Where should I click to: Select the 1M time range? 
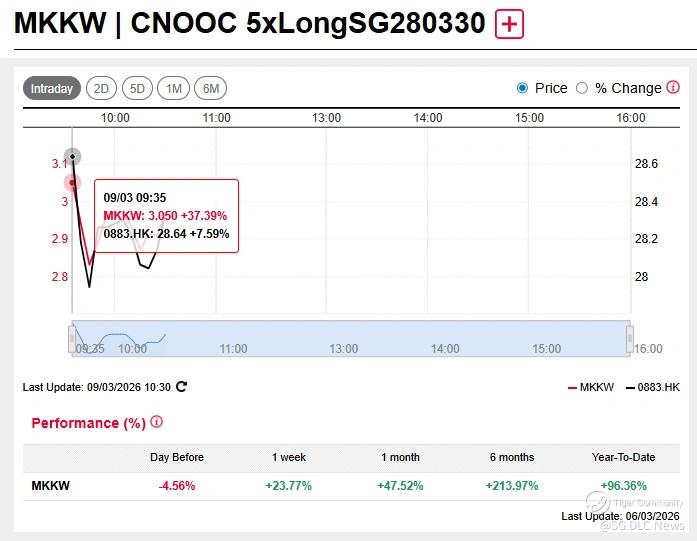click(173, 89)
